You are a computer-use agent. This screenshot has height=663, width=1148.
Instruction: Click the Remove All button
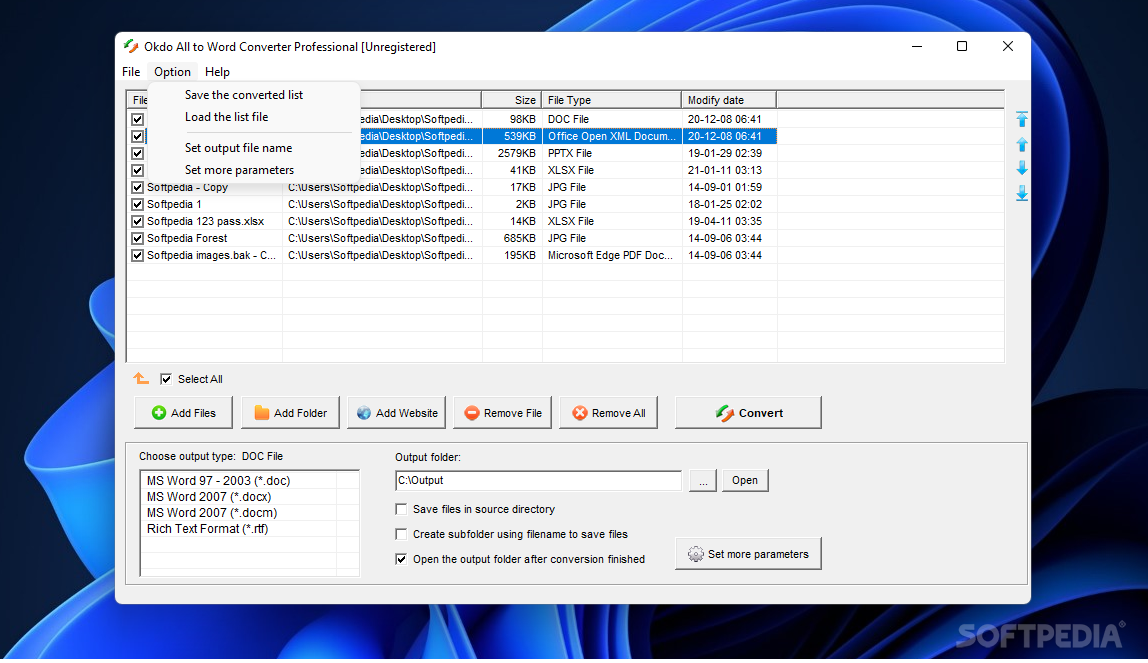[608, 413]
